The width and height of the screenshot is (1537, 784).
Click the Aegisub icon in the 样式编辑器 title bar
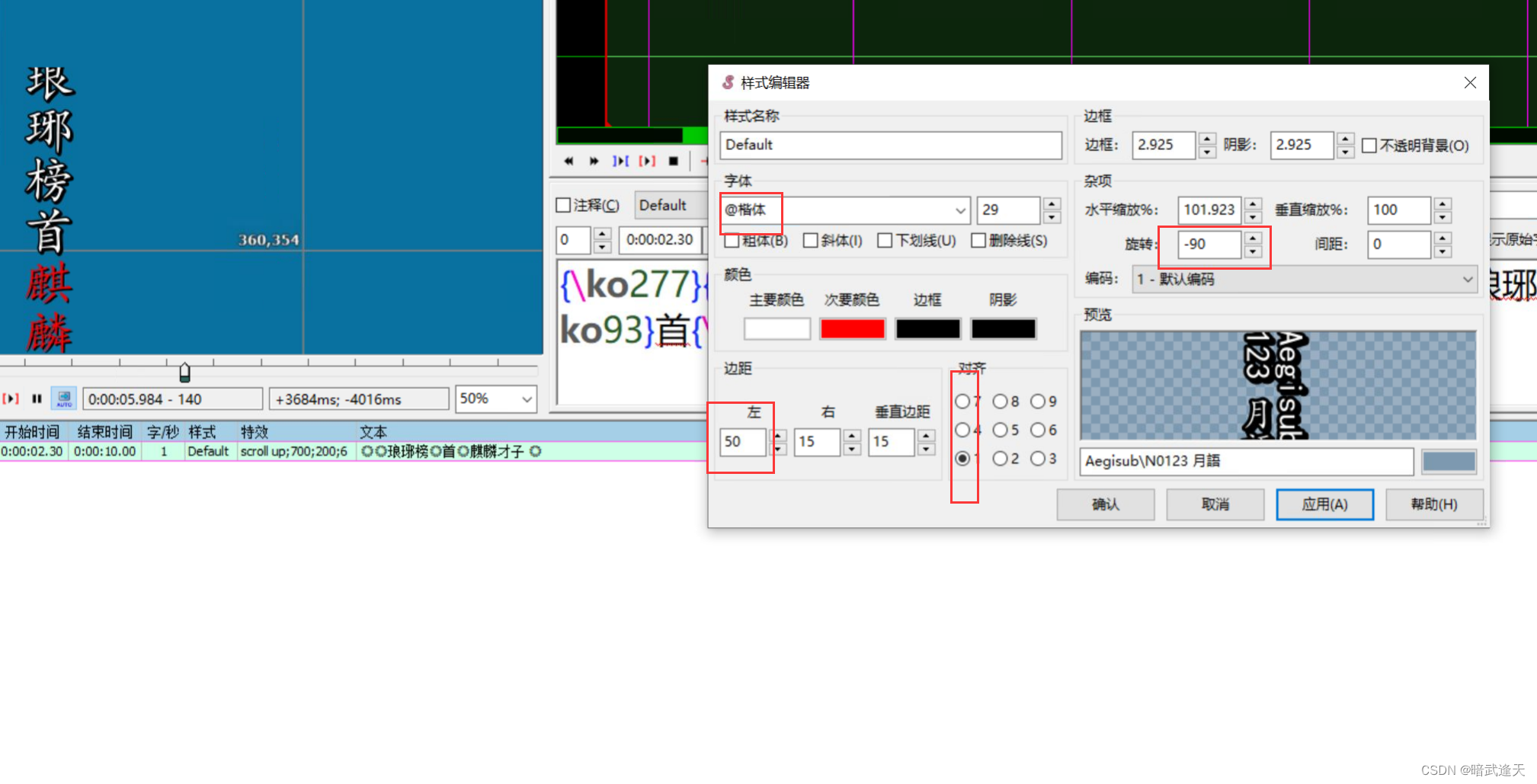(x=728, y=83)
